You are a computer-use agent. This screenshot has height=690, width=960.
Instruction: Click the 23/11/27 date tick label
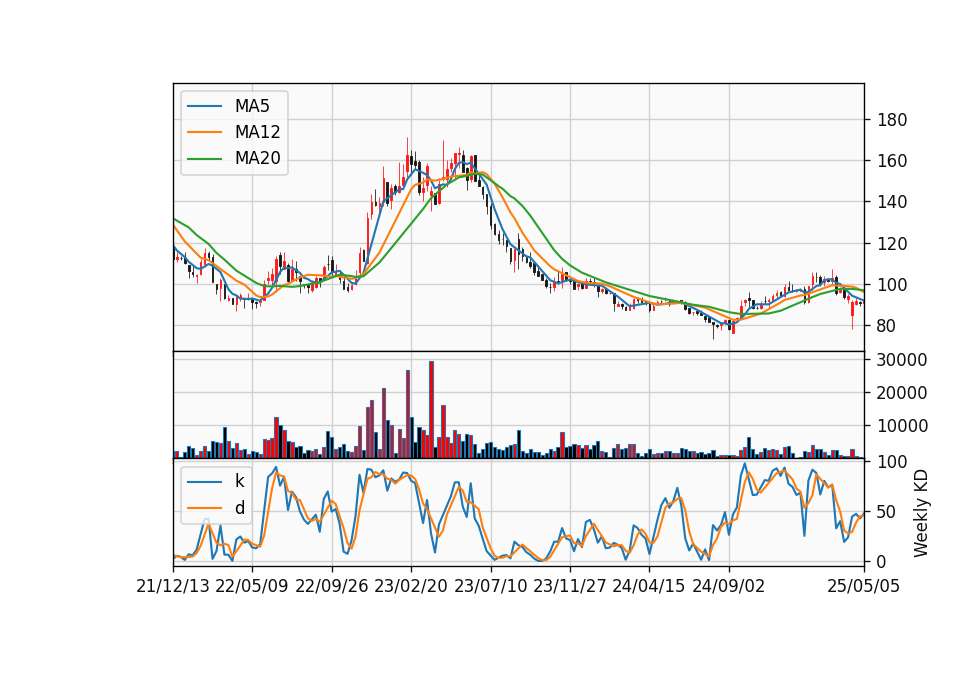click(569, 586)
